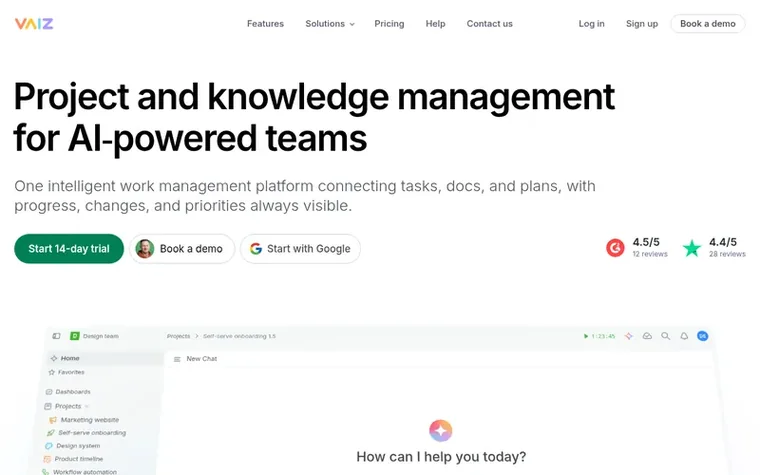Click the 28 reviews text

(727, 254)
